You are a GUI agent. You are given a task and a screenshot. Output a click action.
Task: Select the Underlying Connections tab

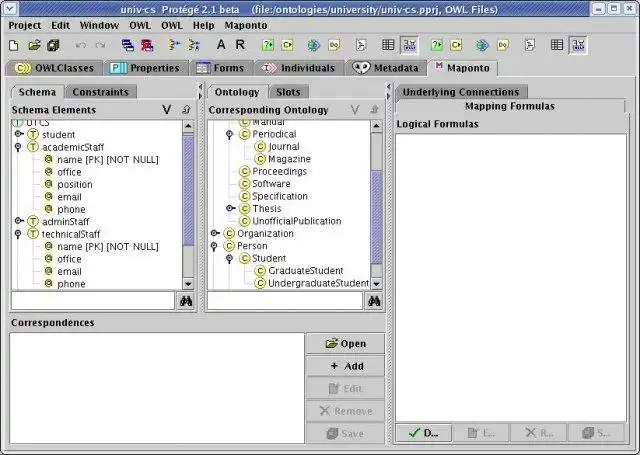[461, 92]
